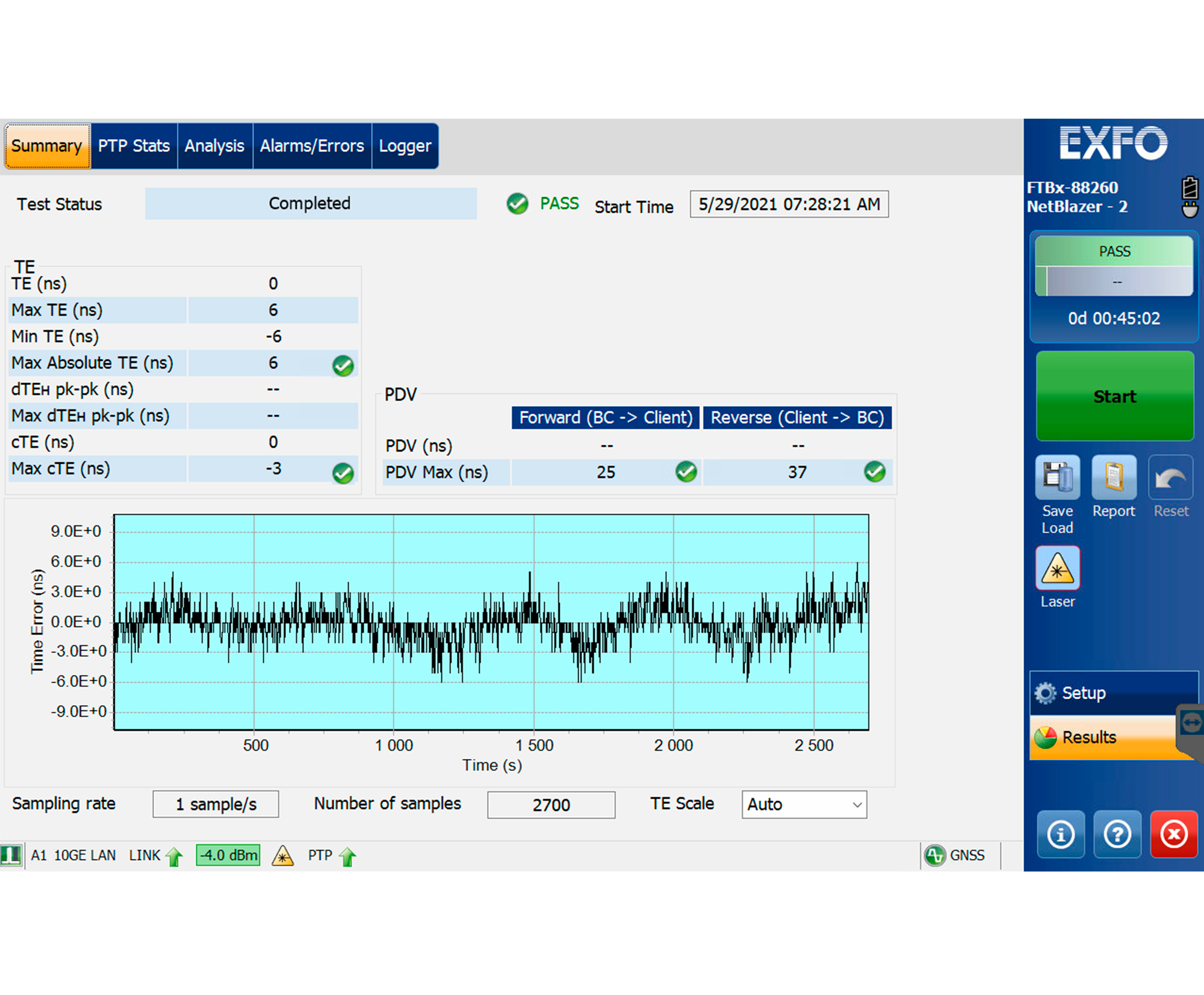View the Logger tab
This screenshot has height=995, width=1204.
tap(405, 146)
